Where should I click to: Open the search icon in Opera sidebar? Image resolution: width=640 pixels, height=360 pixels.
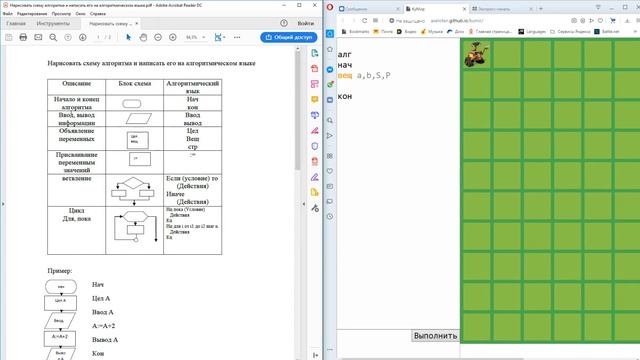[330, 120]
